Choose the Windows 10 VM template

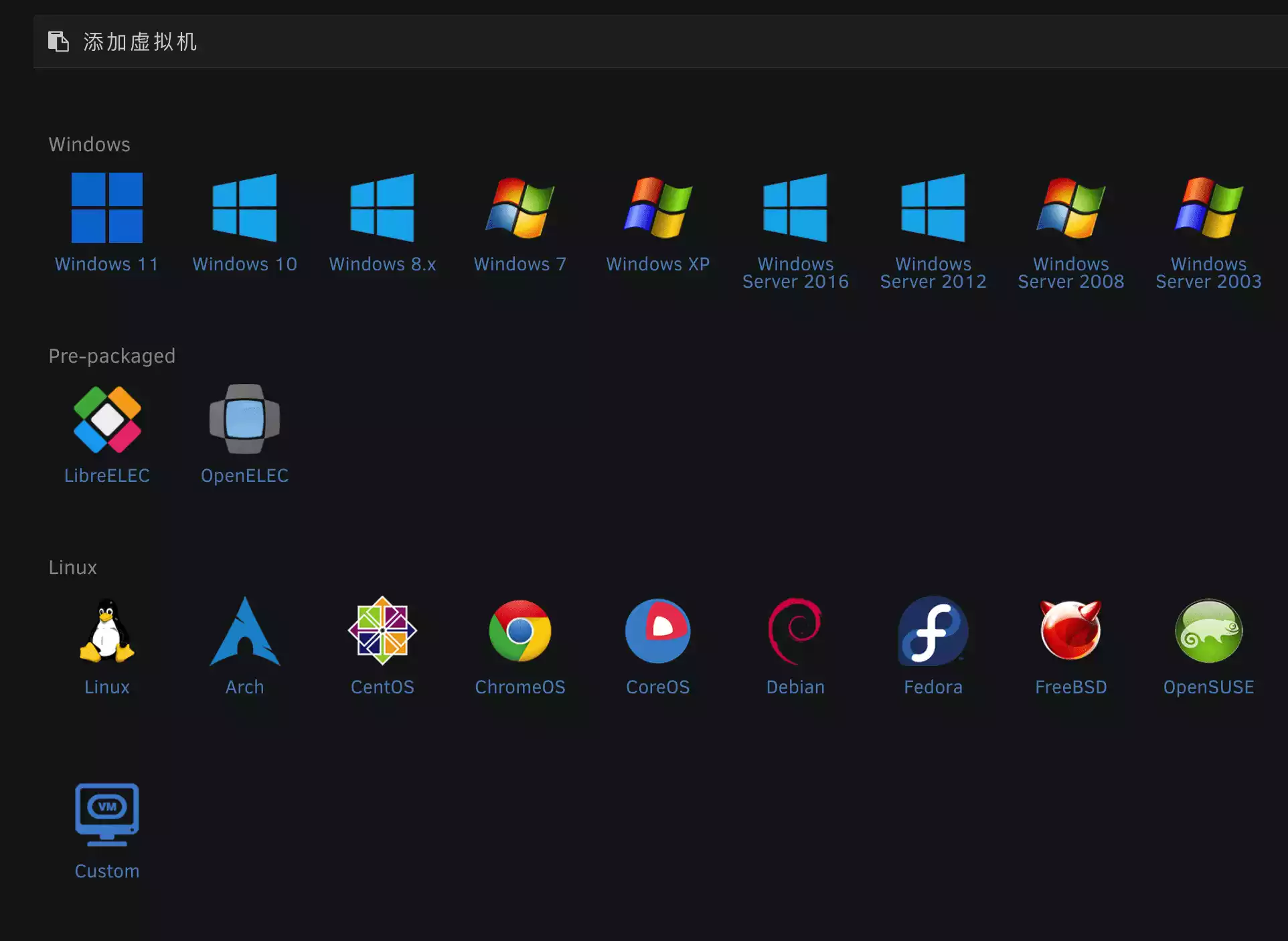244,207
